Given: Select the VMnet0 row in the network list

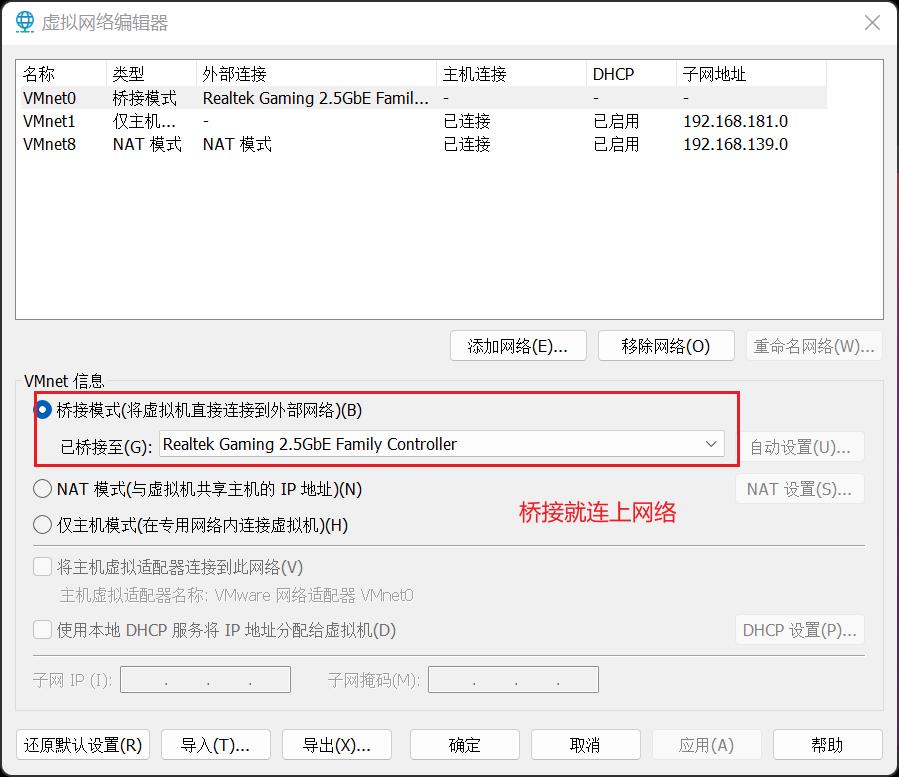Looking at the screenshot, I should [423, 98].
